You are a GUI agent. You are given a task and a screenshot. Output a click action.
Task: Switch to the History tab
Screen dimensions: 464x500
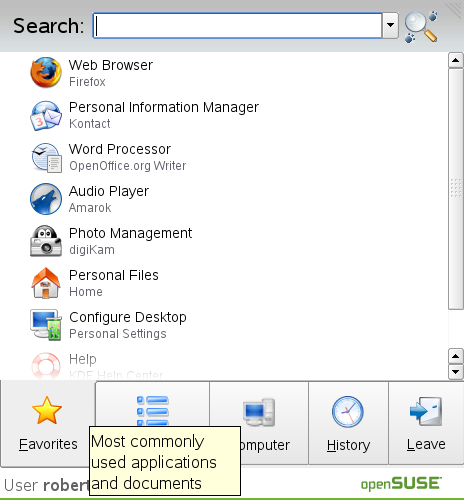coord(348,423)
